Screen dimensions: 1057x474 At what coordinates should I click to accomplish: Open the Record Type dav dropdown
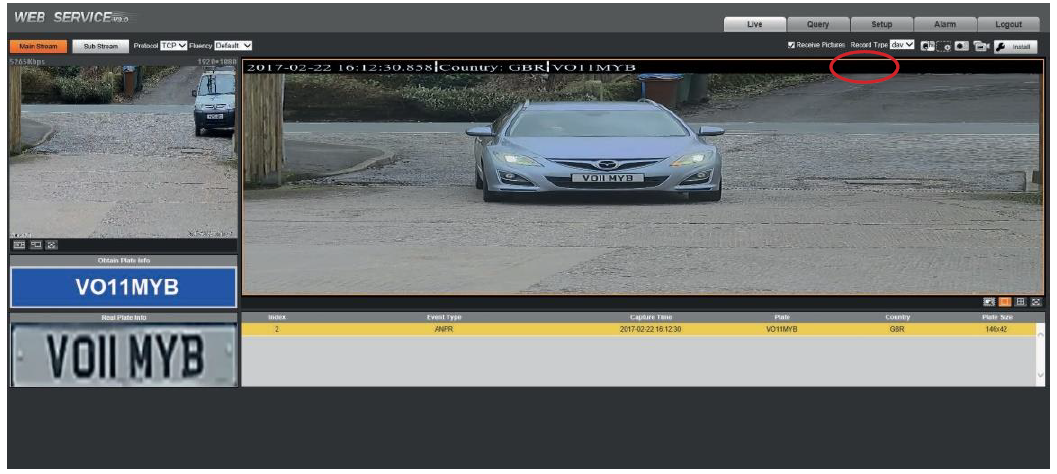click(x=902, y=45)
